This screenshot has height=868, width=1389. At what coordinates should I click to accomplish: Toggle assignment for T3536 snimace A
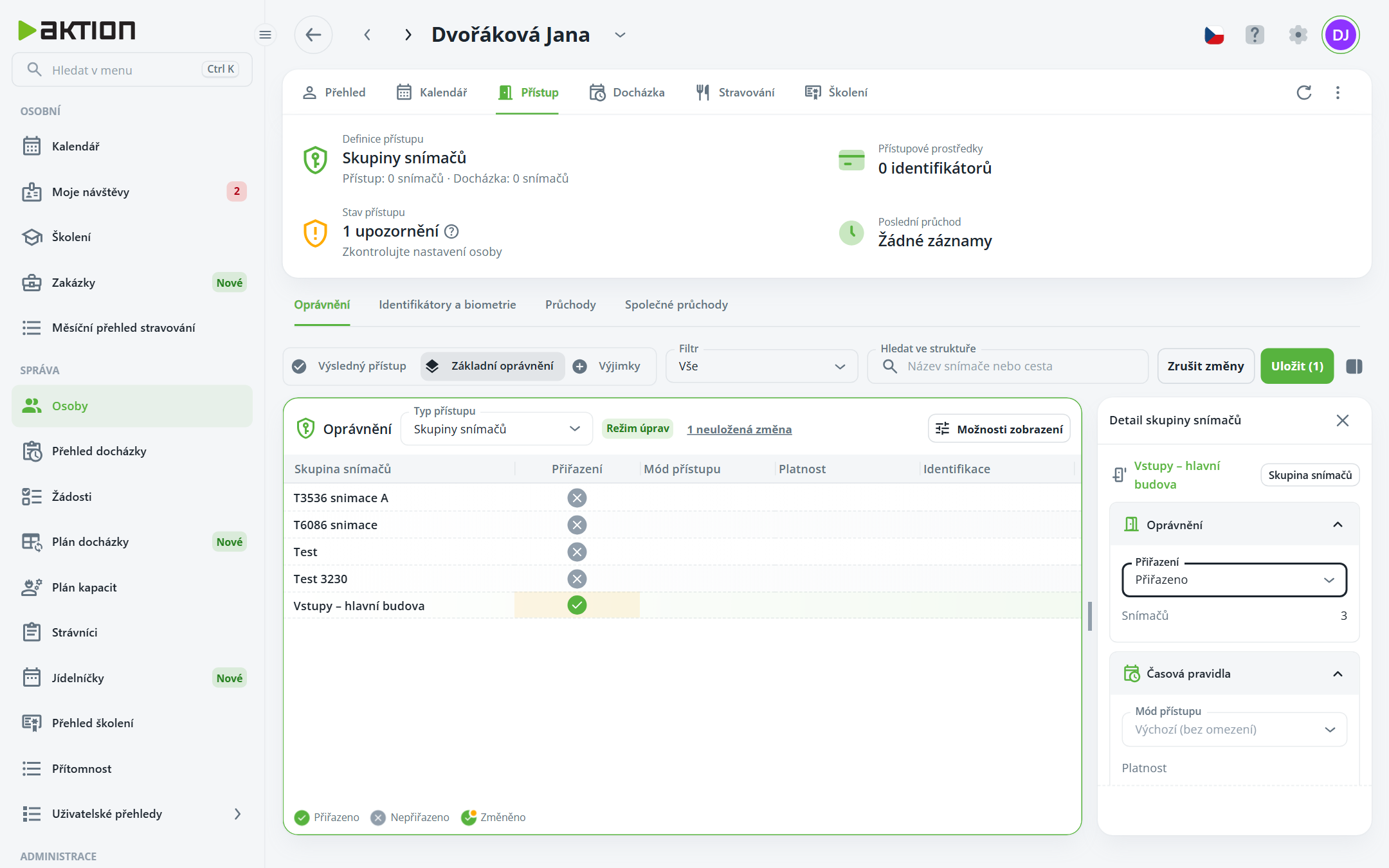pyautogui.click(x=577, y=498)
